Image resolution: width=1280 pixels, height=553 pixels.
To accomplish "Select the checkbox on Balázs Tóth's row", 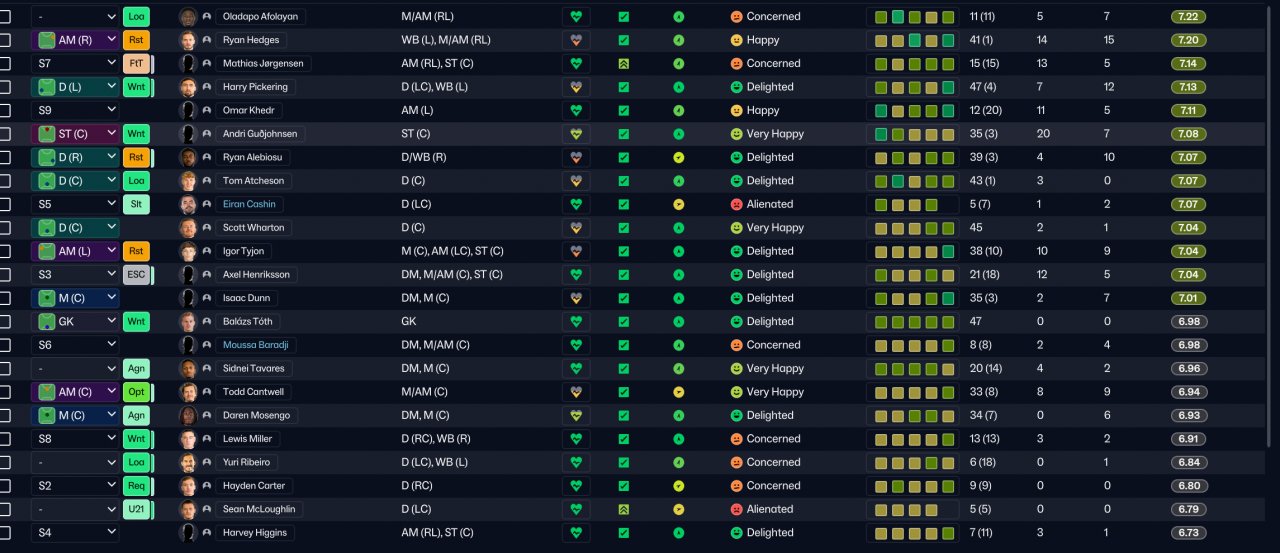I will pos(5,322).
